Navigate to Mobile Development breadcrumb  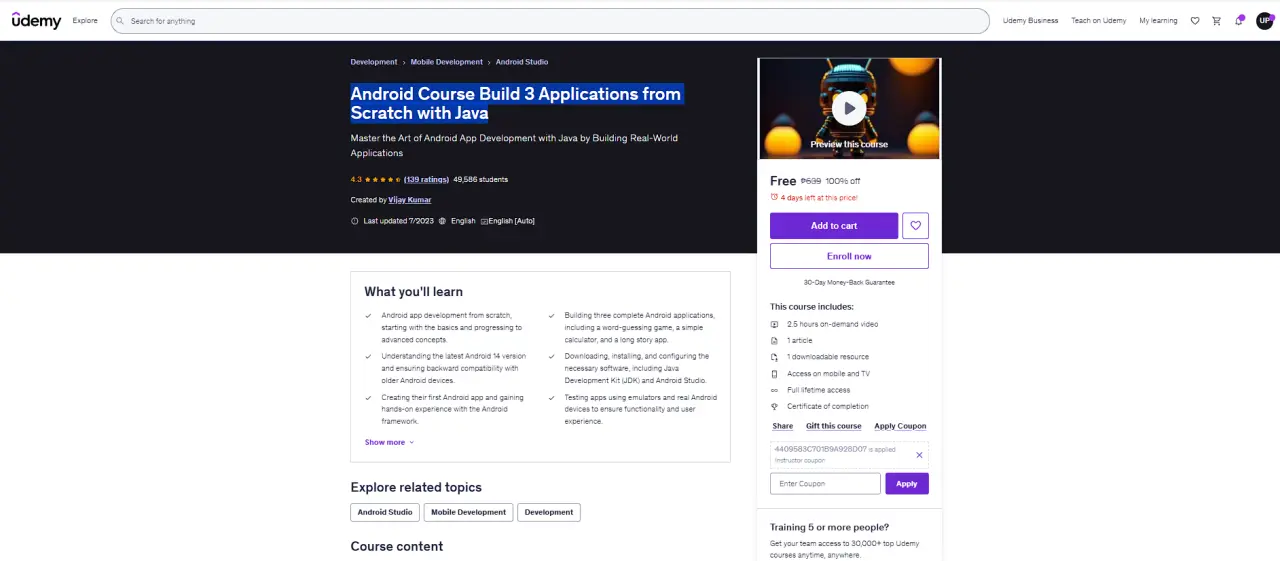click(x=447, y=62)
